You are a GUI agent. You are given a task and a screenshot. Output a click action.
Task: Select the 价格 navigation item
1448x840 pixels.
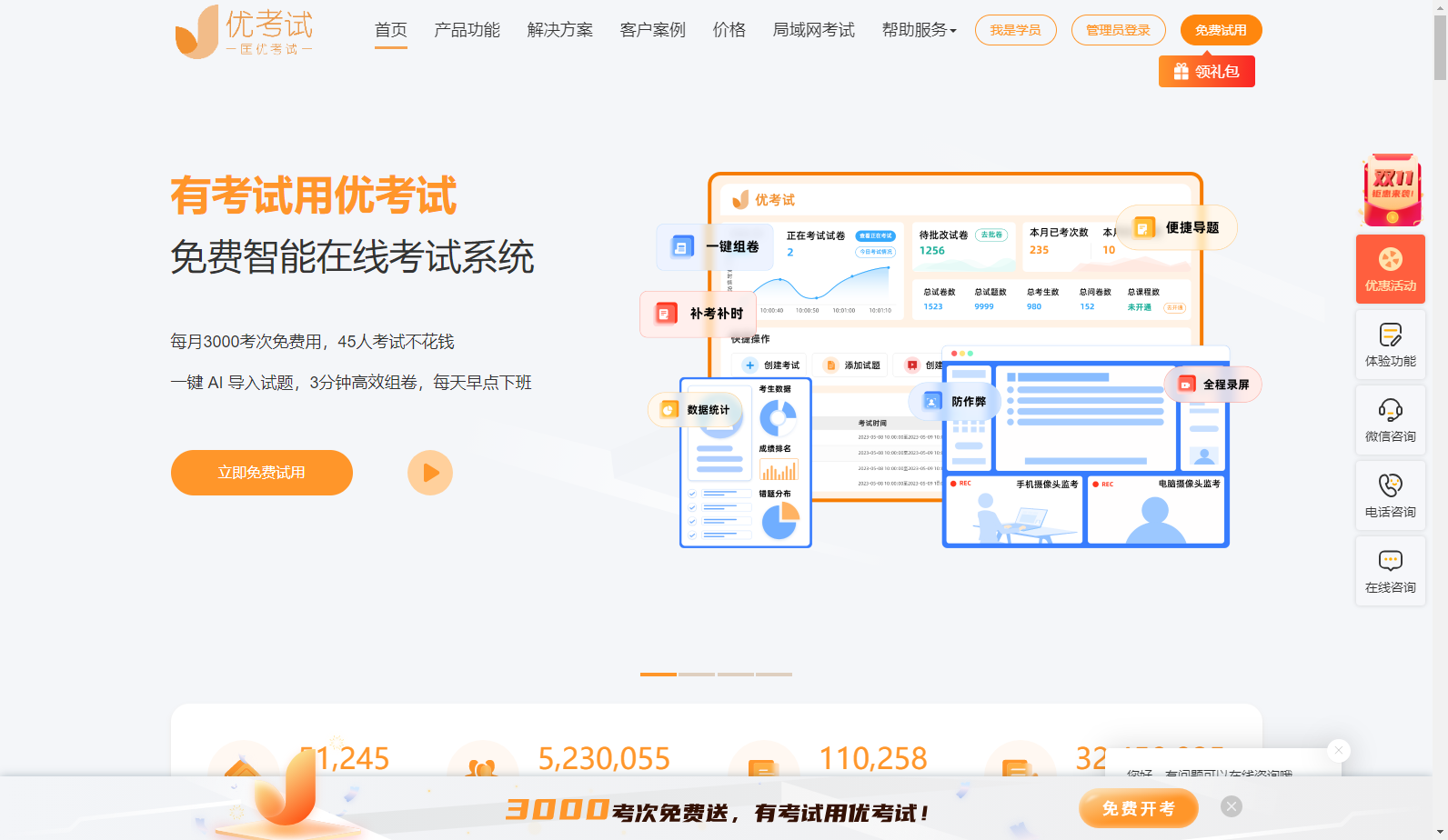[x=729, y=30]
